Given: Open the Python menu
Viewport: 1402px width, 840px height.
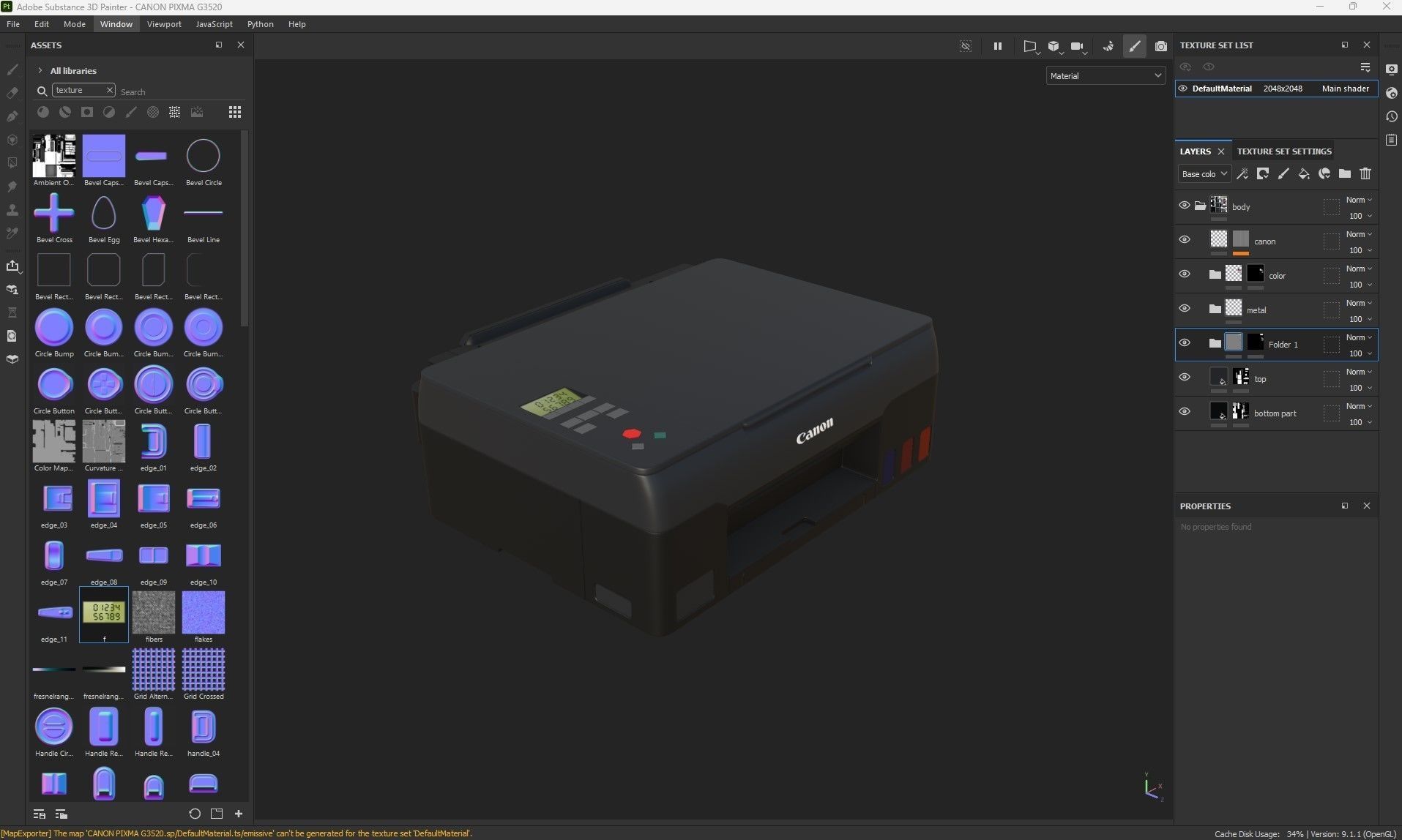Looking at the screenshot, I should point(260,24).
